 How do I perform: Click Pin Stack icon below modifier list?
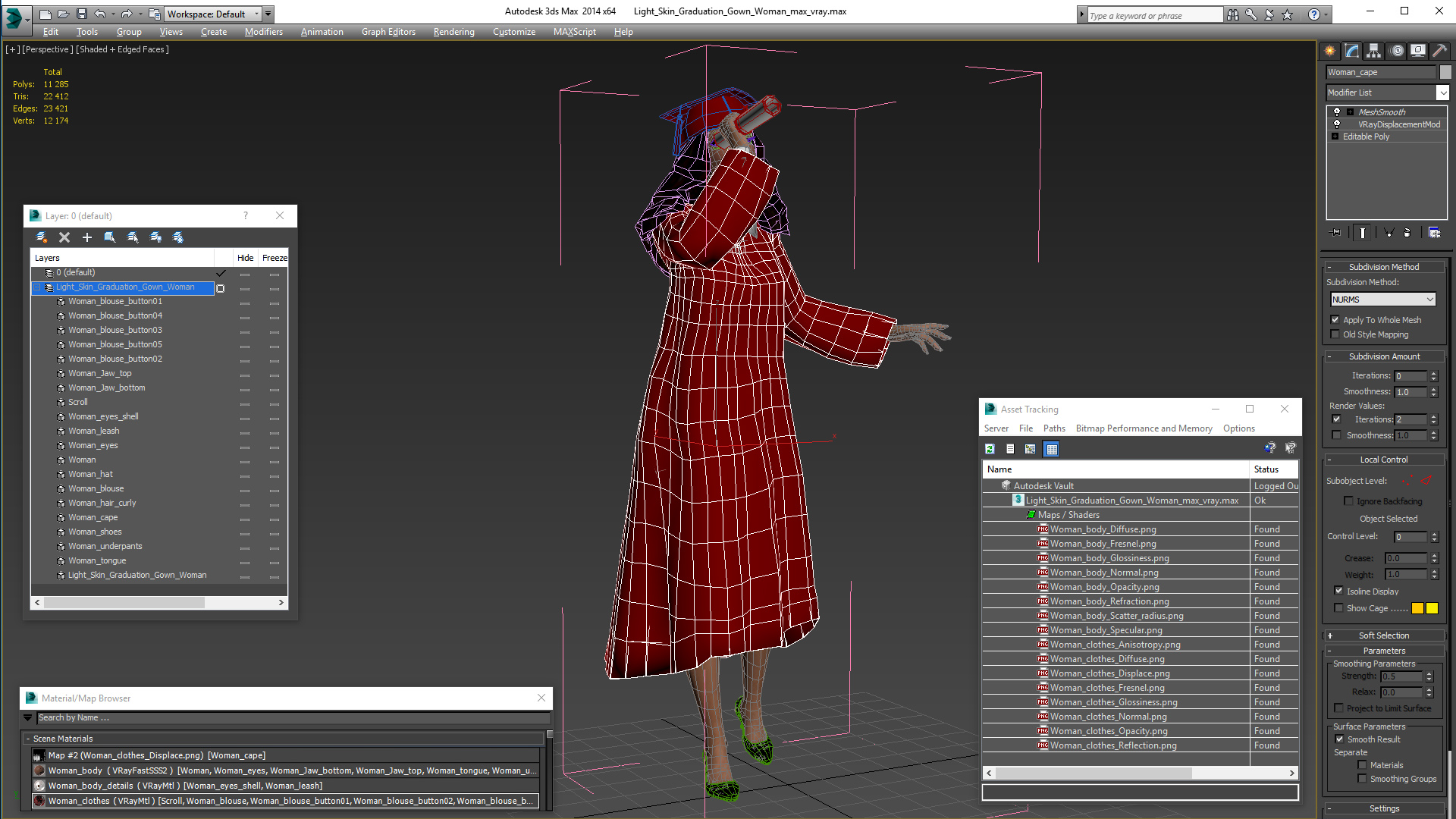(1336, 233)
